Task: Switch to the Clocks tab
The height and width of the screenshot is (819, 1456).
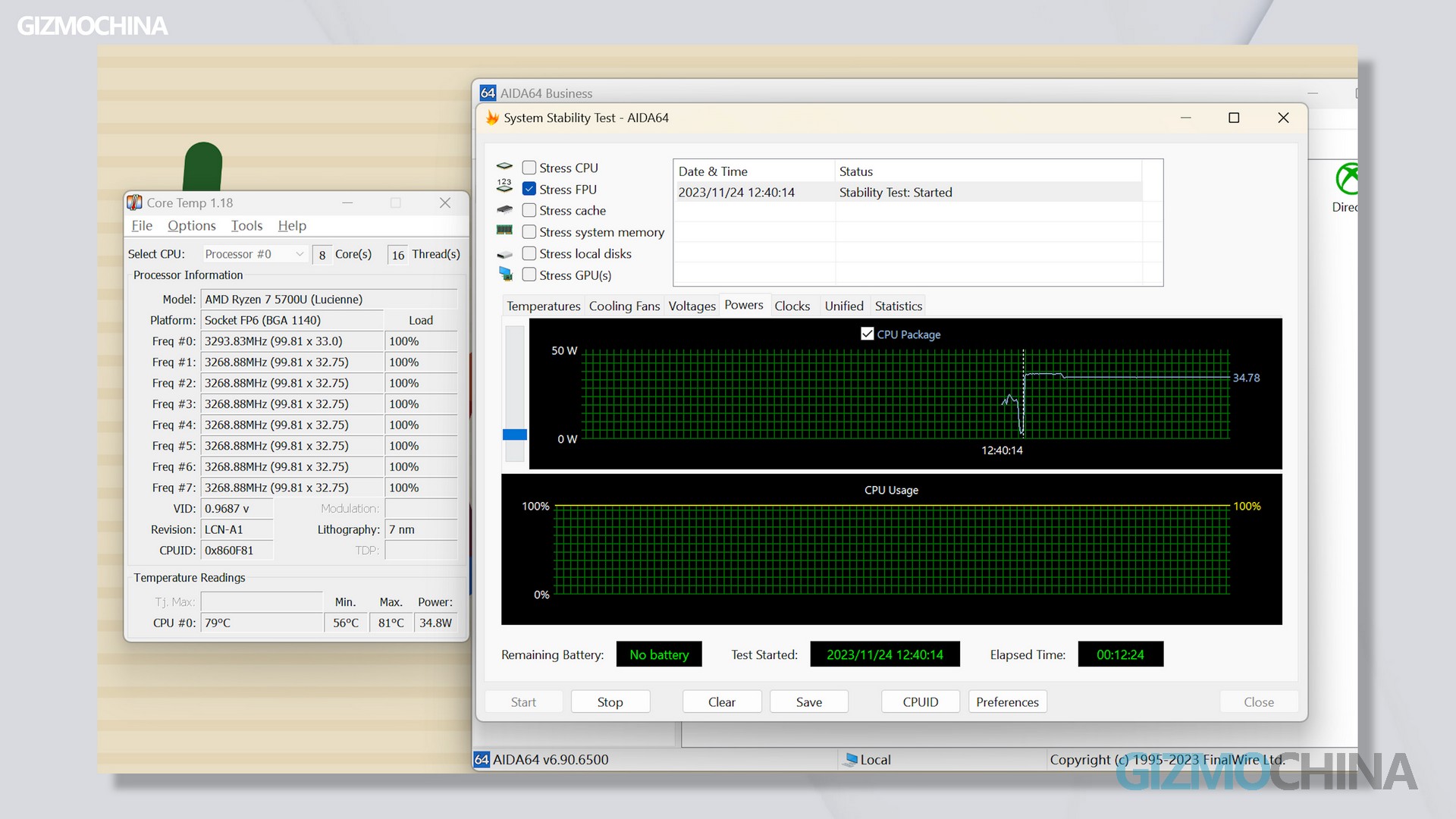Action: (x=792, y=306)
